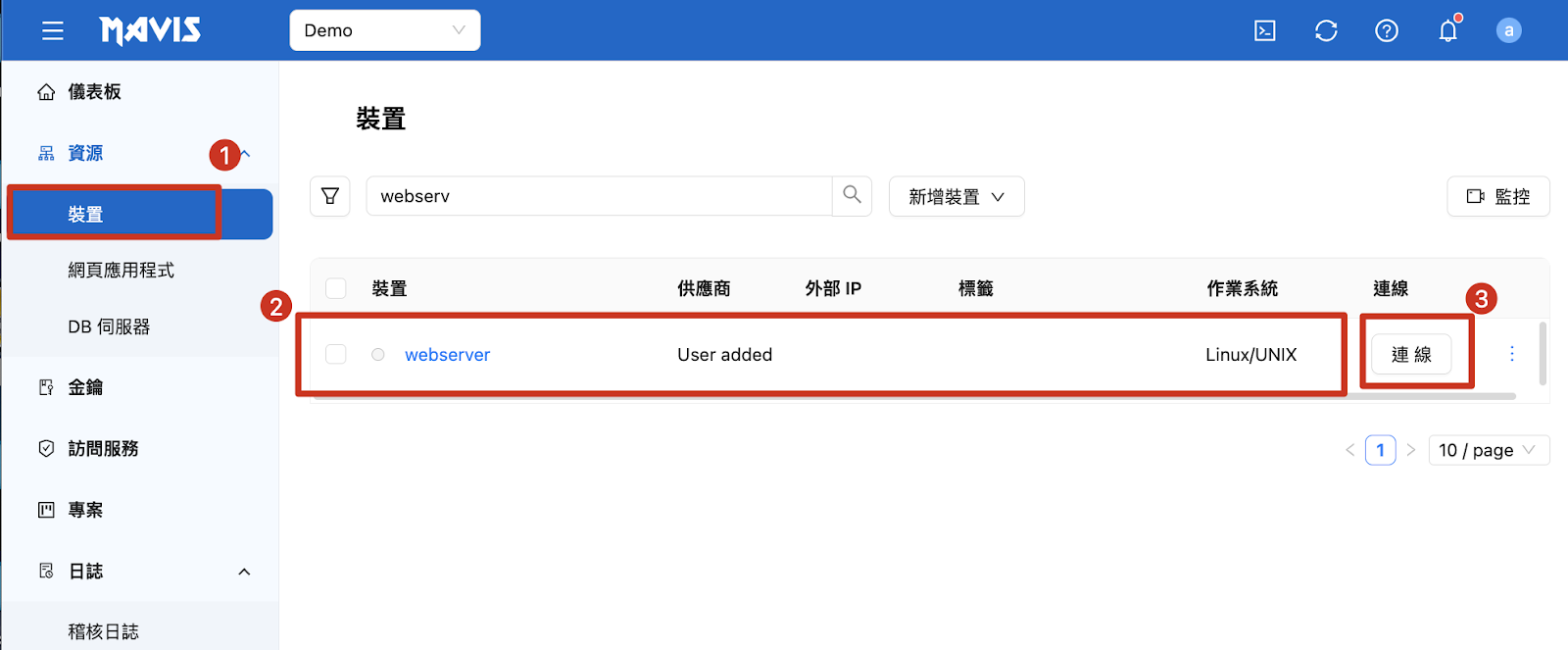The image size is (1568, 650).
Task: Expand the 新增裝置 dropdown
Action: (x=955, y=197)
